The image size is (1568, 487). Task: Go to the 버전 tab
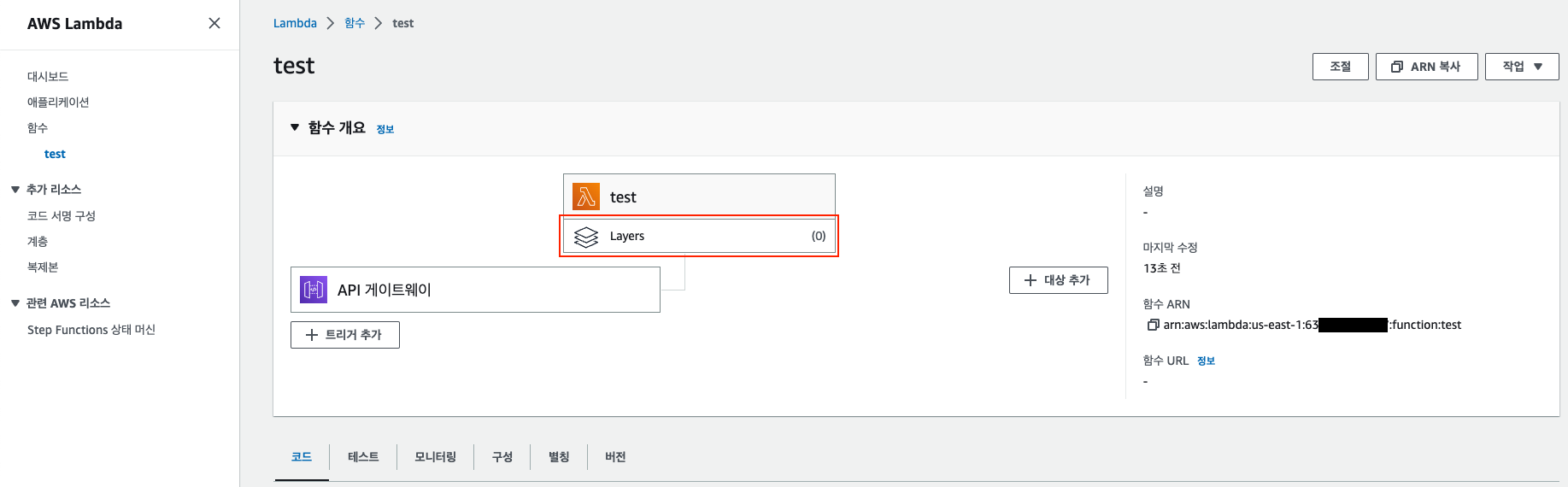click(x=615, y=457)
